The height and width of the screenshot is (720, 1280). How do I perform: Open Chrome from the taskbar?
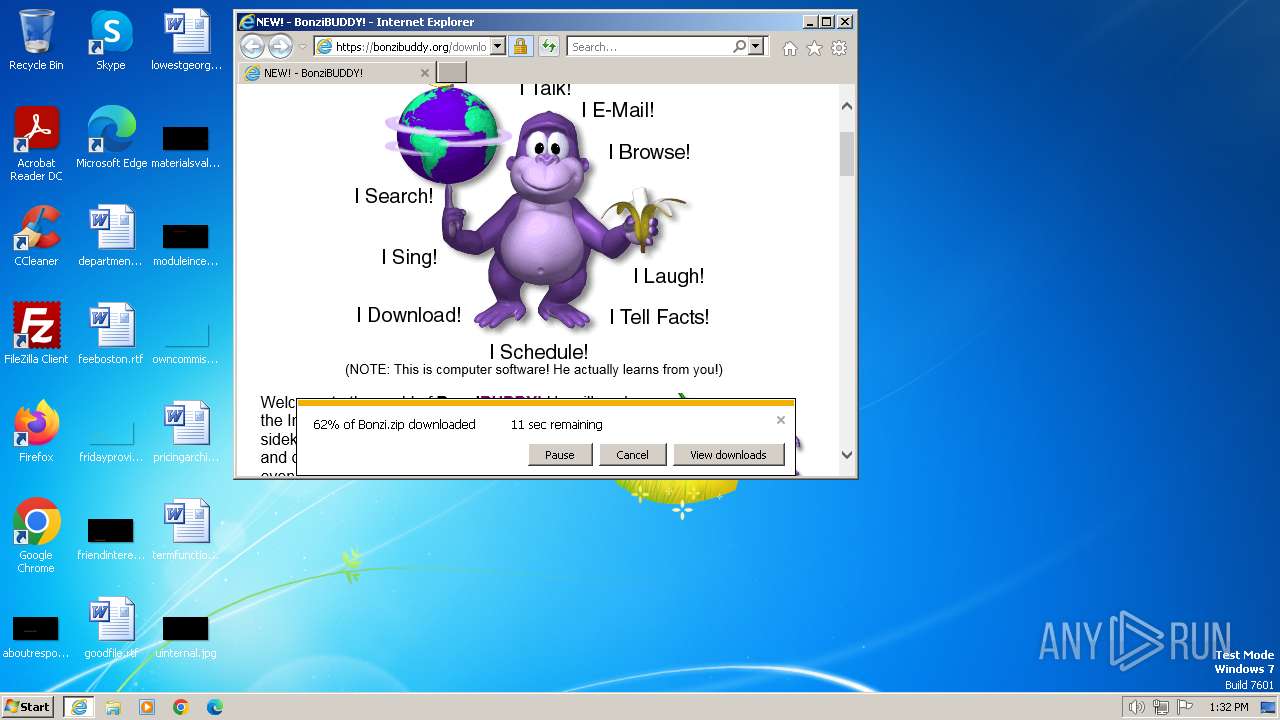pos(181,707)
